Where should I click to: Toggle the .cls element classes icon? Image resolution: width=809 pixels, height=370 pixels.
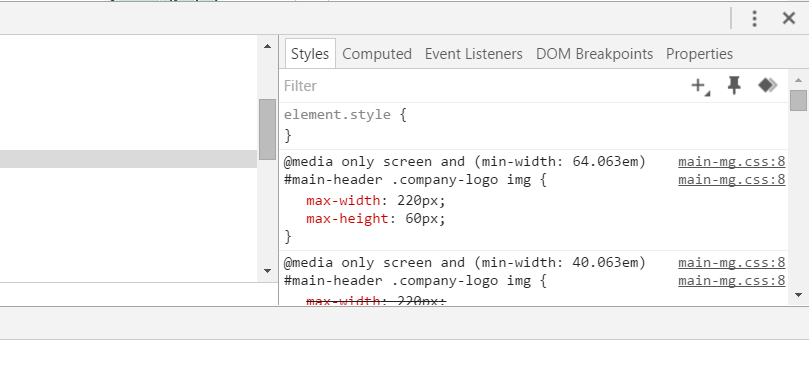[x=768, y=85]
